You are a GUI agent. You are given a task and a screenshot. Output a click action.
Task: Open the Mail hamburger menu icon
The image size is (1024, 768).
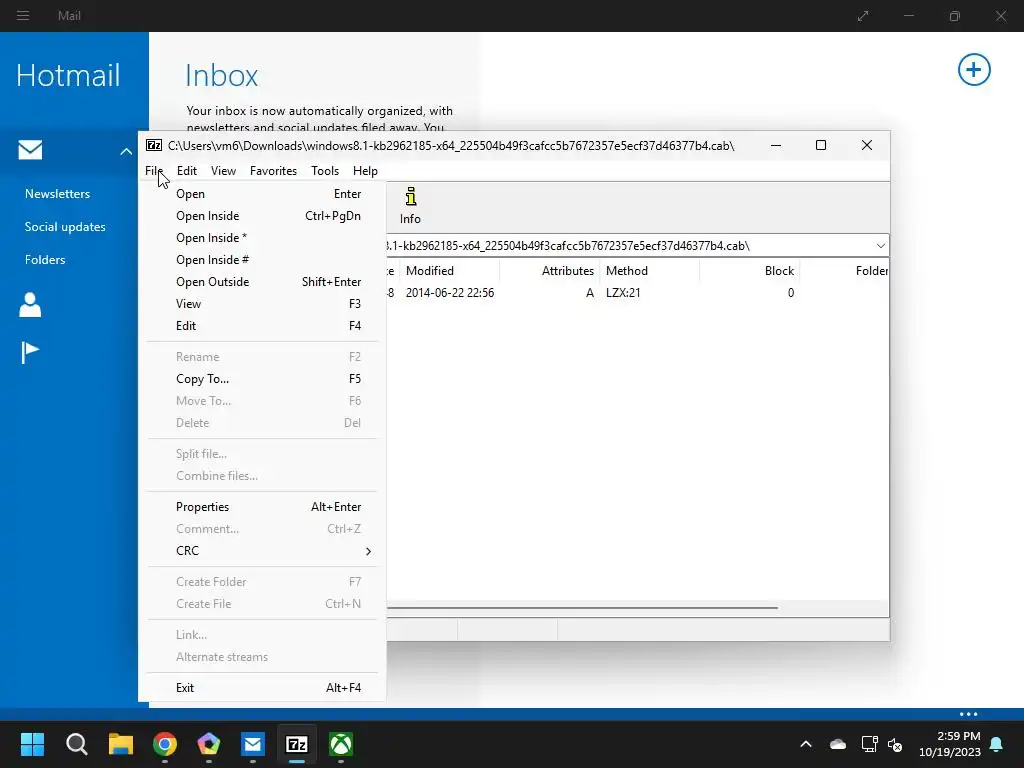tap(23, 15)
